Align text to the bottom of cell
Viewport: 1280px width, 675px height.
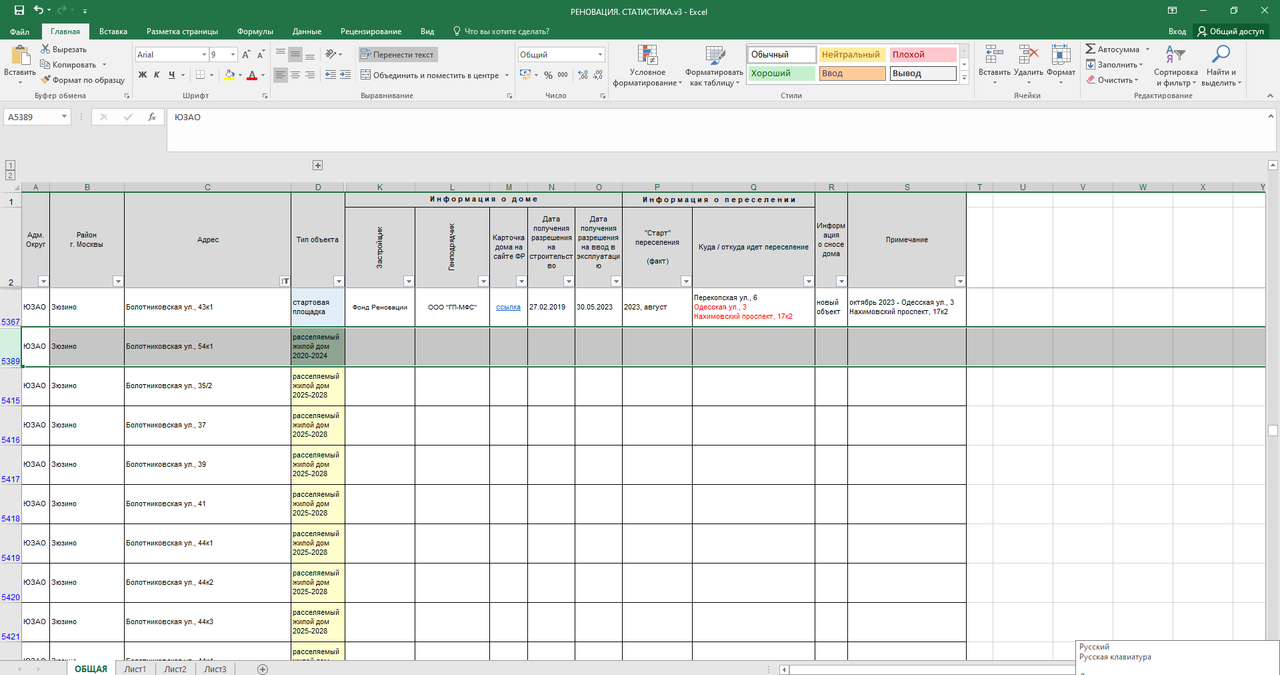coord(311,55)
